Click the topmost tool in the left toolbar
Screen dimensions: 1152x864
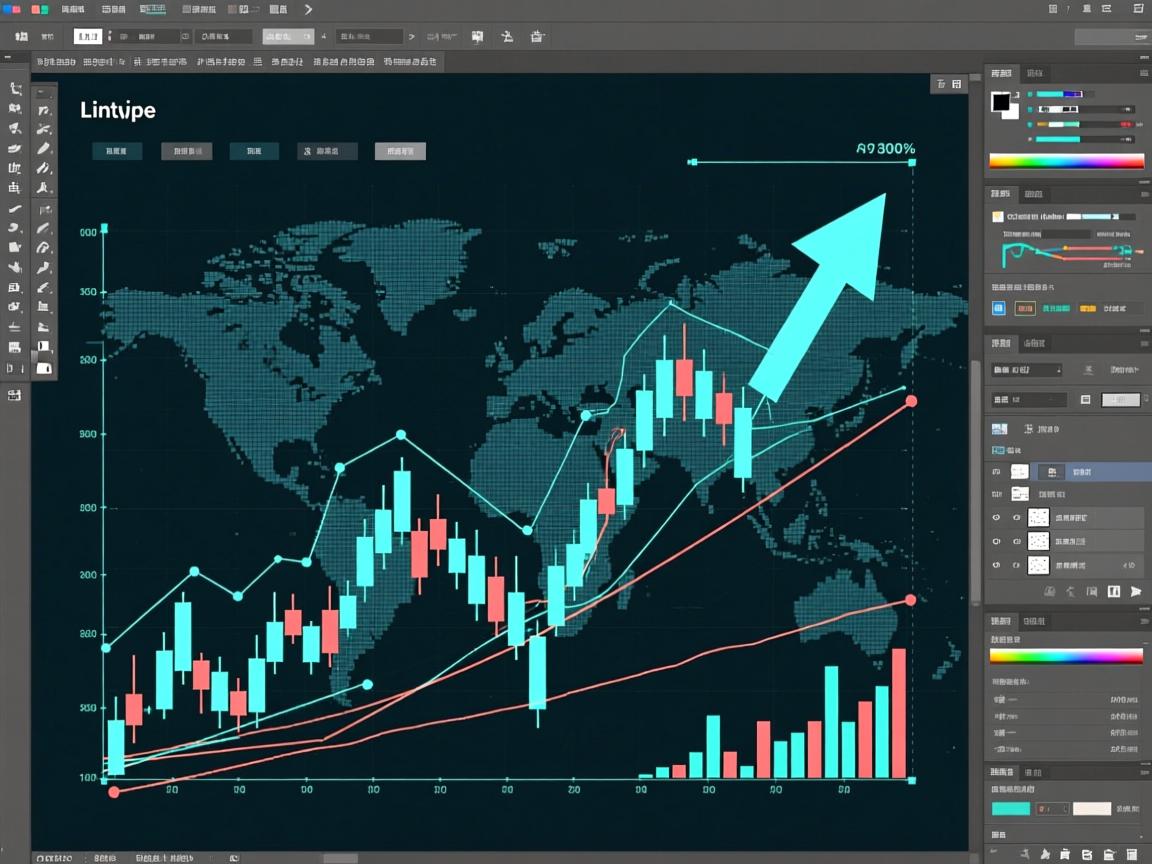[15, 88]
